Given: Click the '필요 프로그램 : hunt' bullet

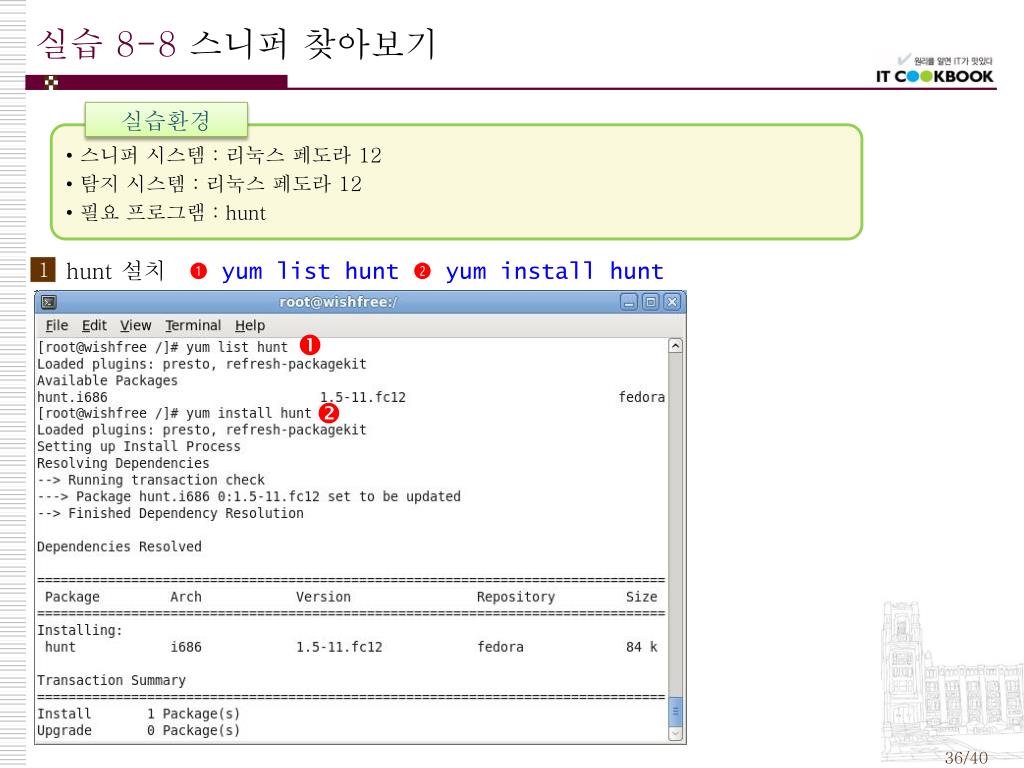Looking at the screenshot, I should pos(166,213).
